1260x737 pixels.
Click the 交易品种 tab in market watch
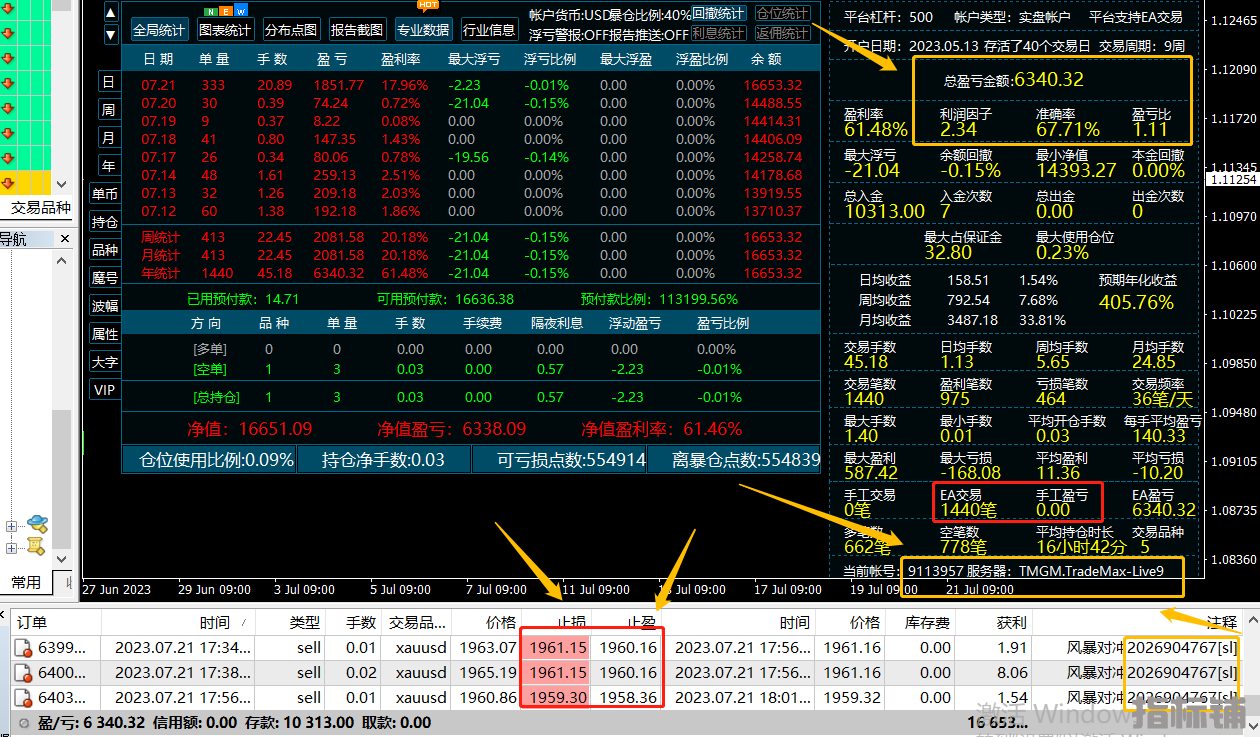(38, 208)
